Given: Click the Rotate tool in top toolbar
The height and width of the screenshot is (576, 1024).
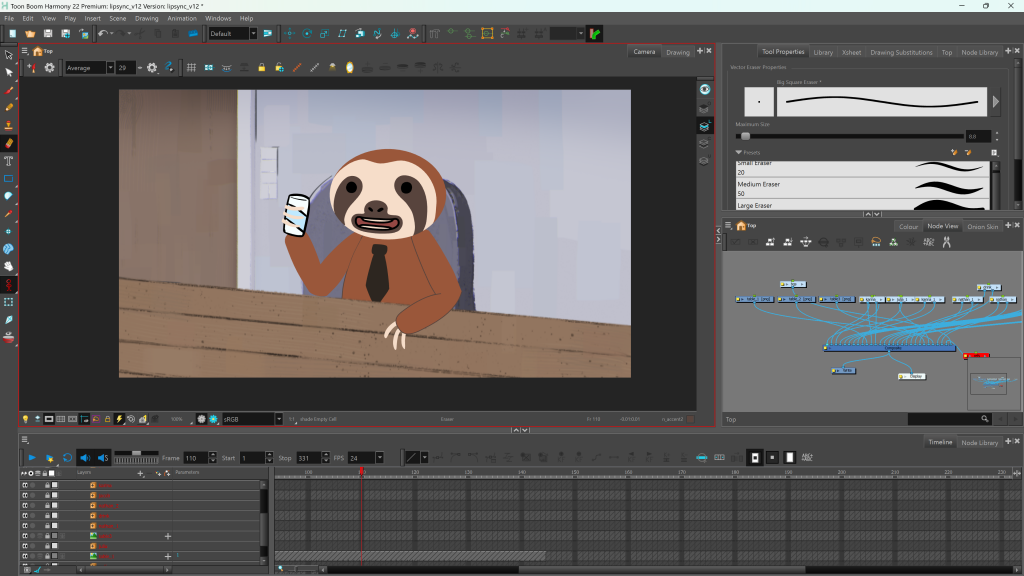Looking at the screenshot, I should (x=307, y=33).
